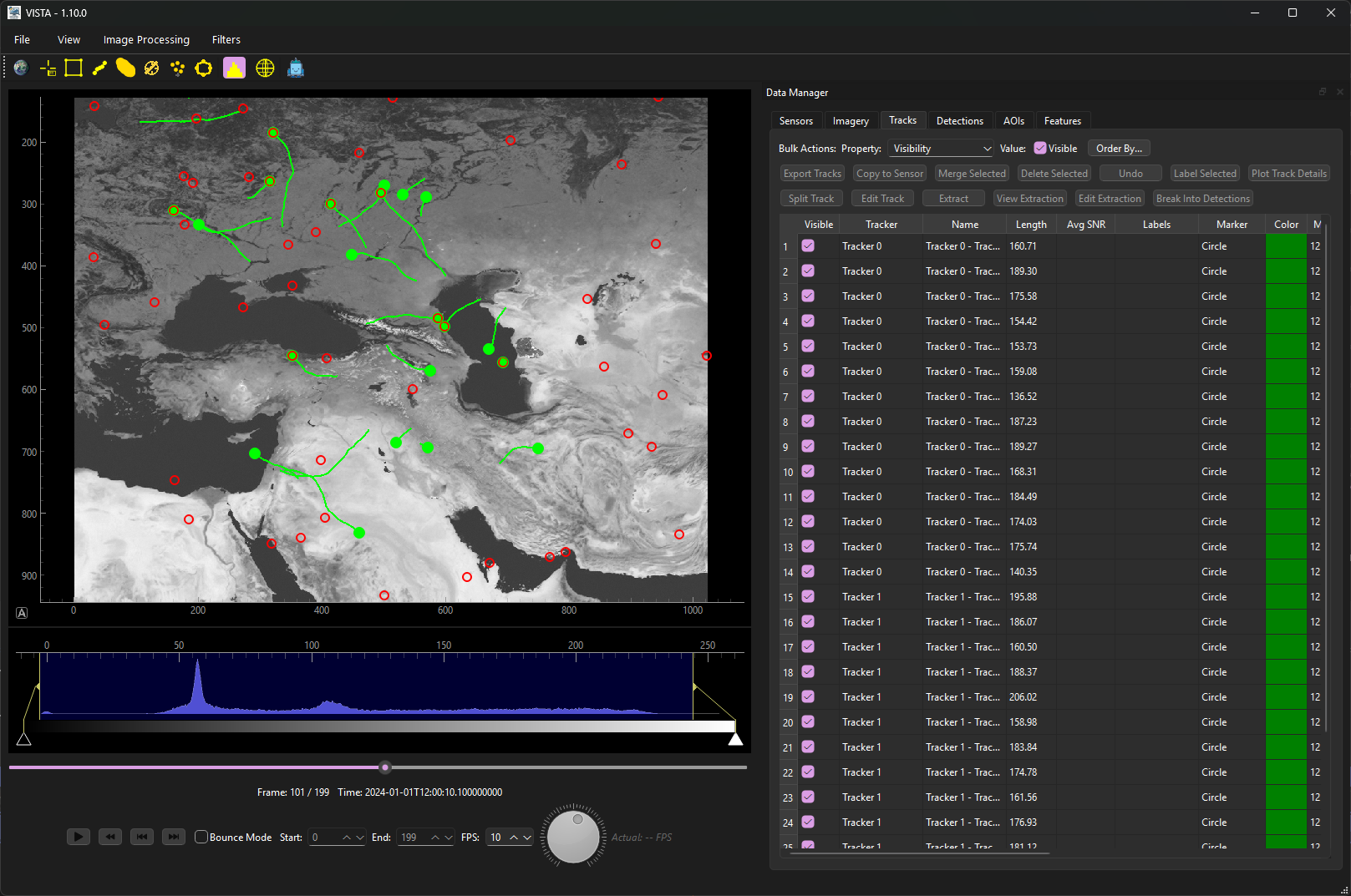
Task: Click the yellow wireframe globe icon
Action: (265, 68)
